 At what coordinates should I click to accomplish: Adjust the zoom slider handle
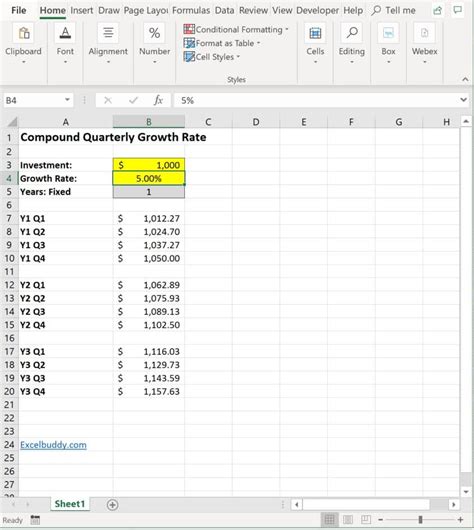point(420,520)
